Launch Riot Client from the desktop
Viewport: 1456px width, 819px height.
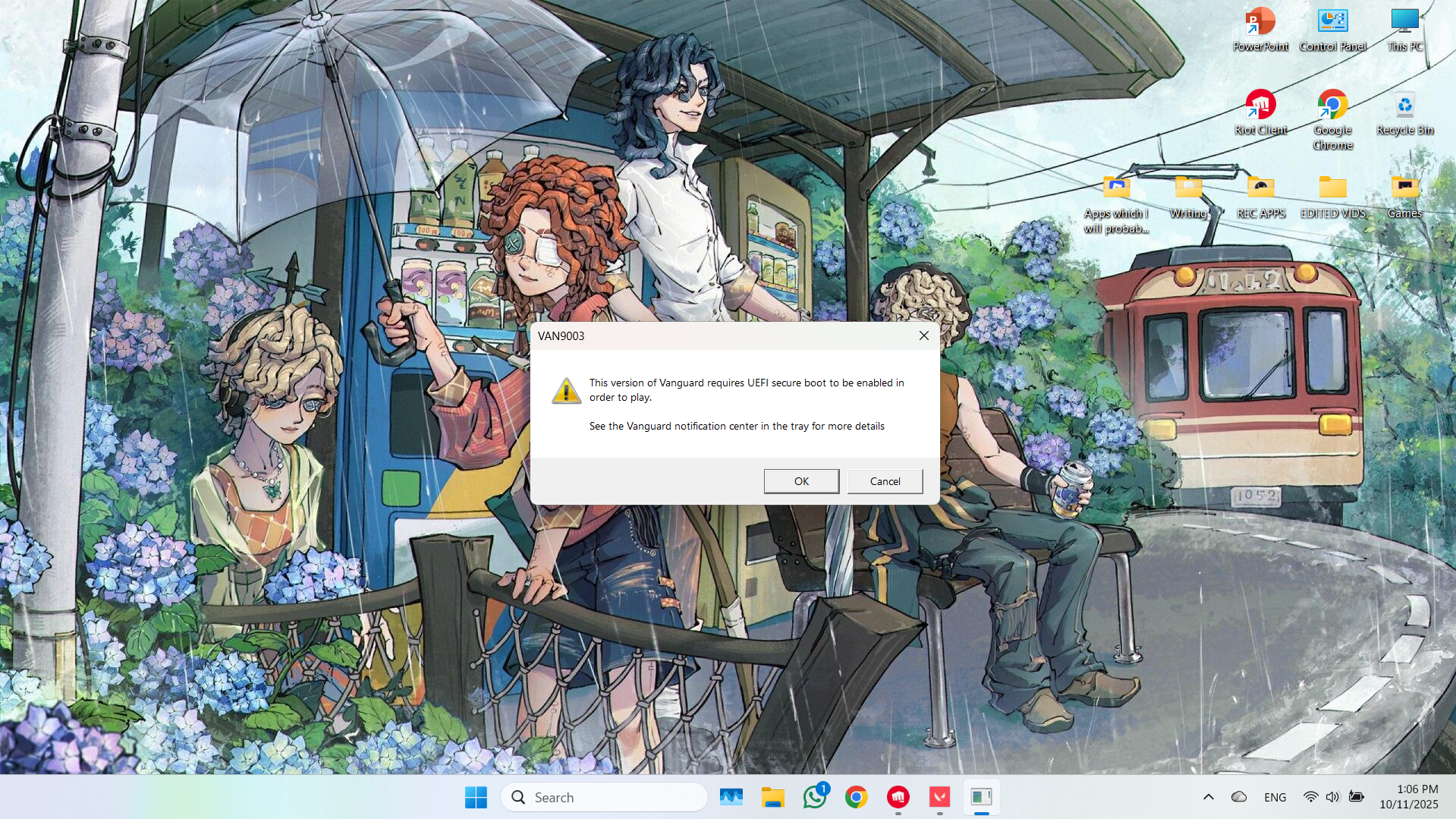pos(1260,112)
